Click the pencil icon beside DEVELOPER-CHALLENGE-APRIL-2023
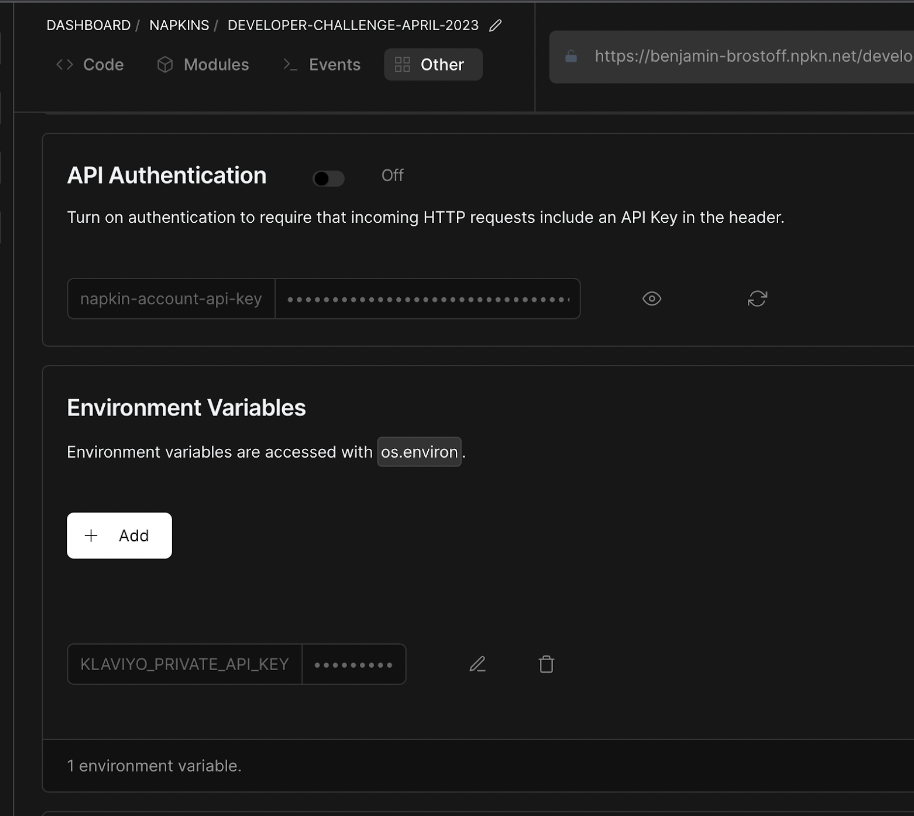This screenshot has width=914, height=816. [495, 26]
